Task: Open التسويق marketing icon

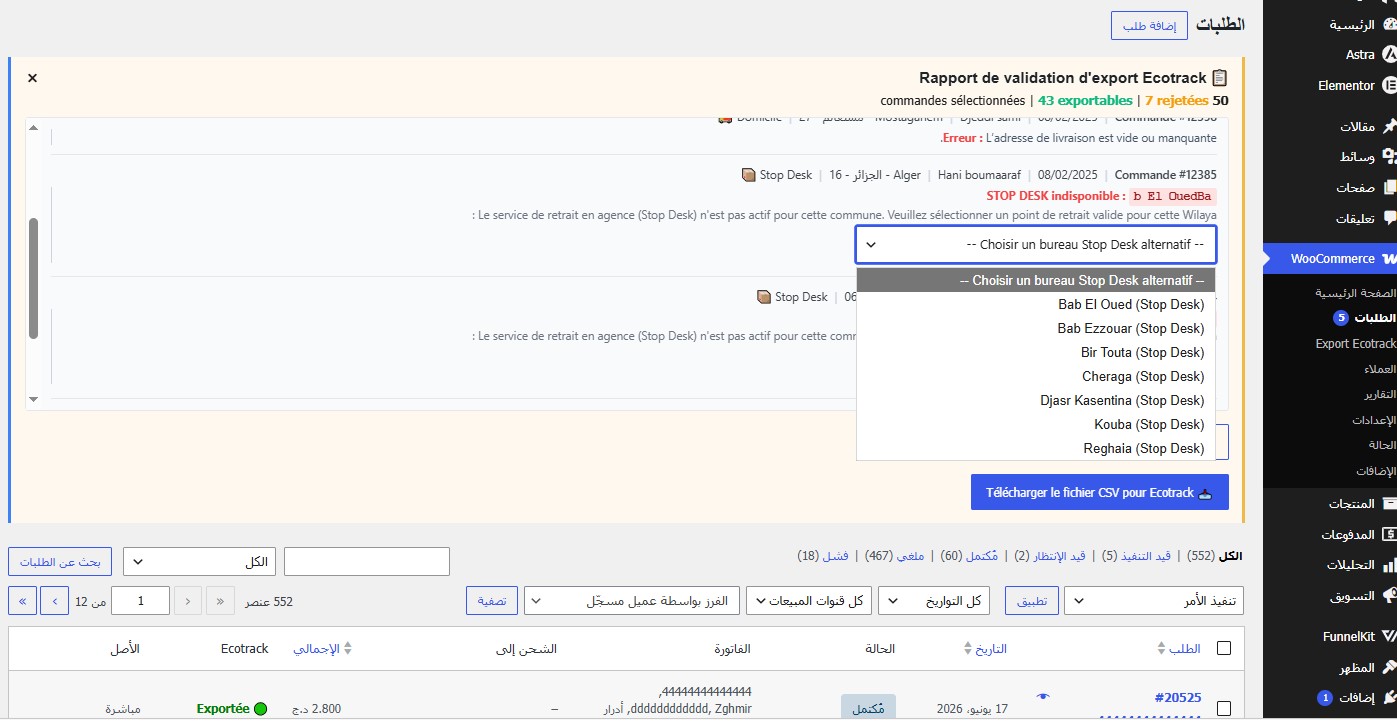Action: coord(1389,596)
